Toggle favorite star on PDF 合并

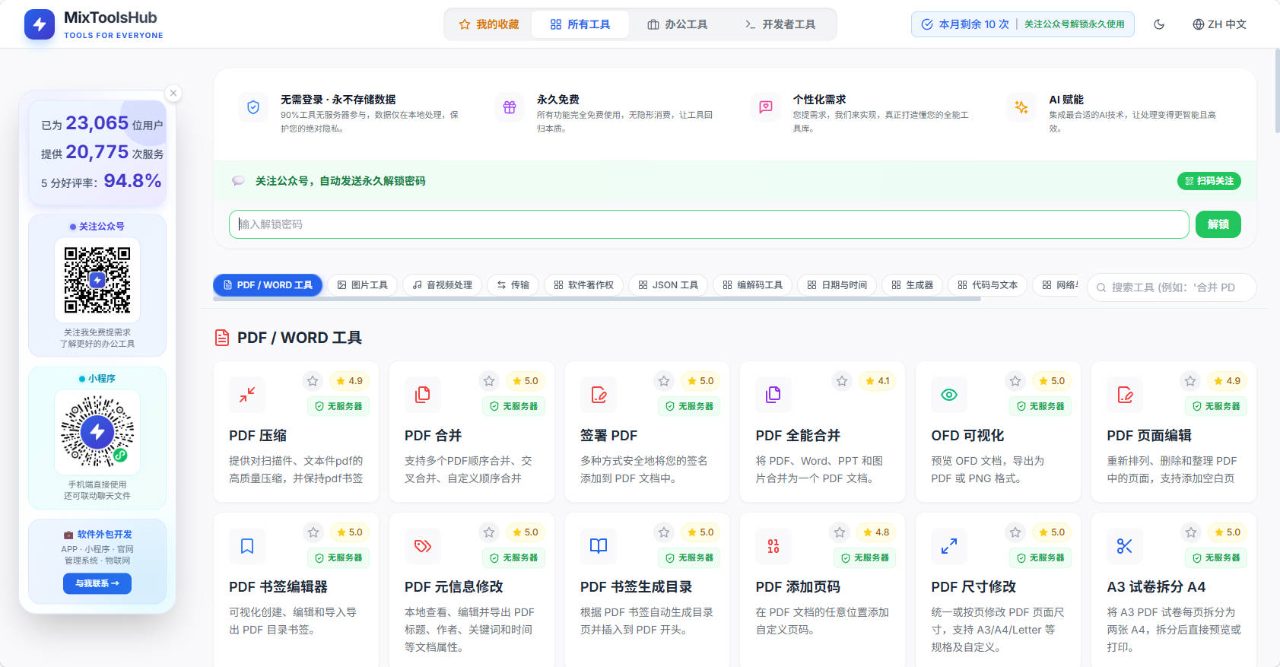click(489, 381)
